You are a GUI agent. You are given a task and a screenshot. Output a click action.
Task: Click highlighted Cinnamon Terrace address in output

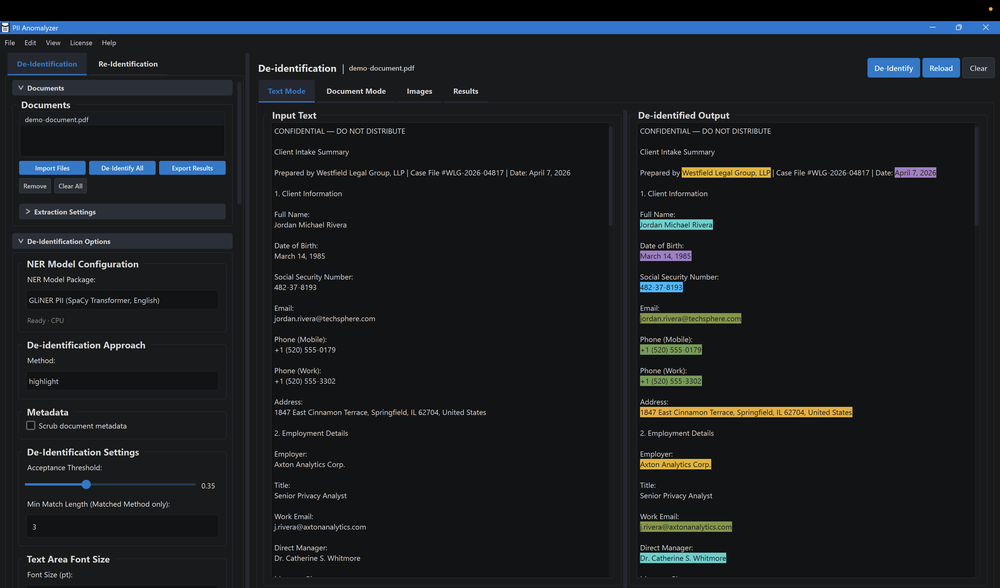(x=746, y=413)
